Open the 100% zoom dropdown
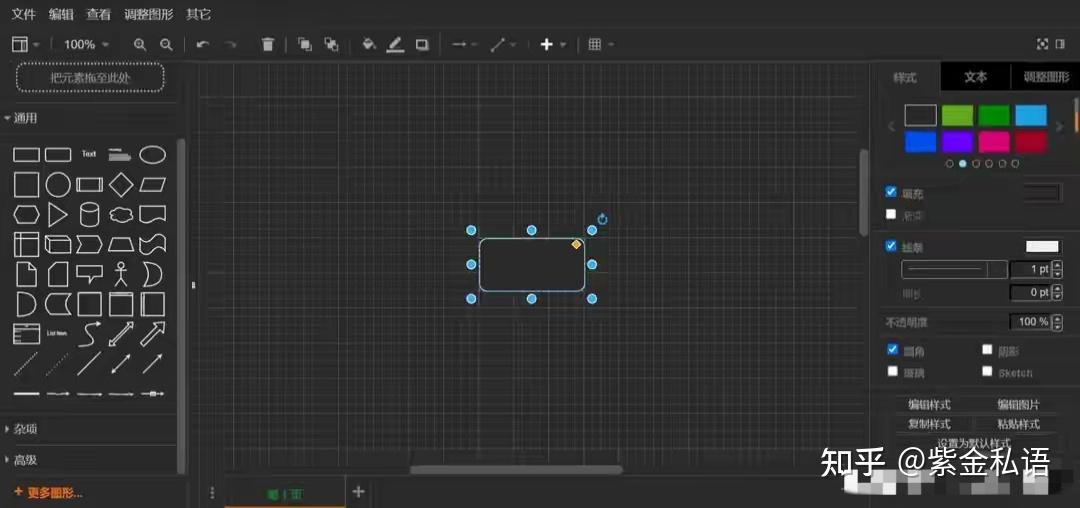 click(86, 45)
